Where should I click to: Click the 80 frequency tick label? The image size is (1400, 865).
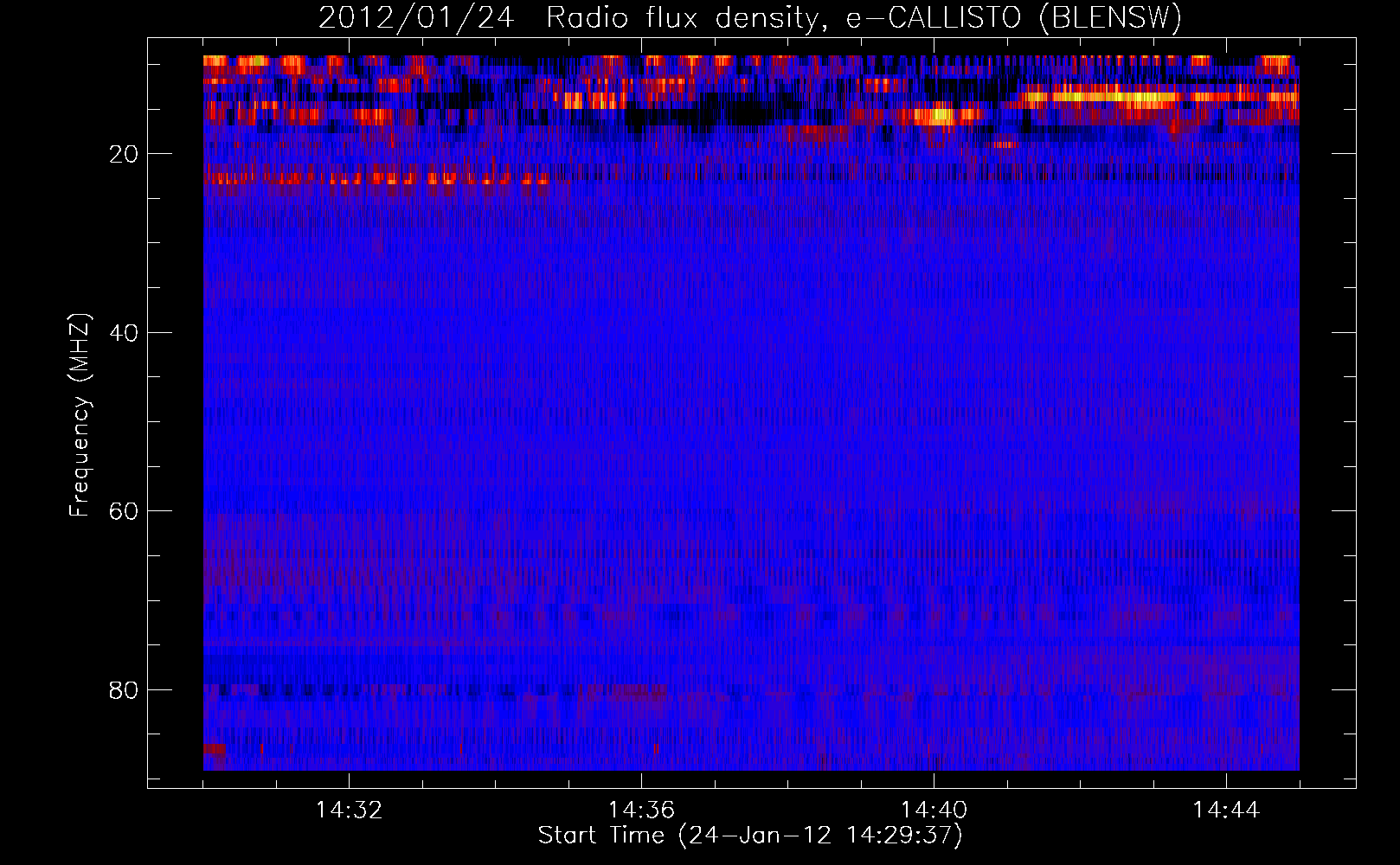pyautogui.click(x=124, y=690)
